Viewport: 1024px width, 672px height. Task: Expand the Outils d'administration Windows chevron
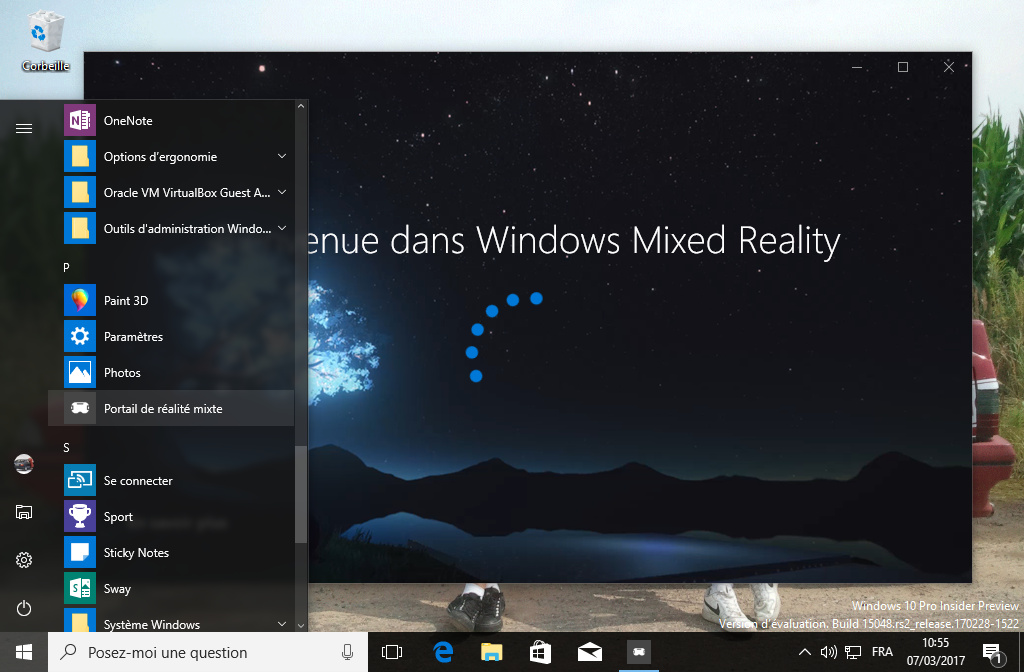pyautogui.click(x=281, y=228)
